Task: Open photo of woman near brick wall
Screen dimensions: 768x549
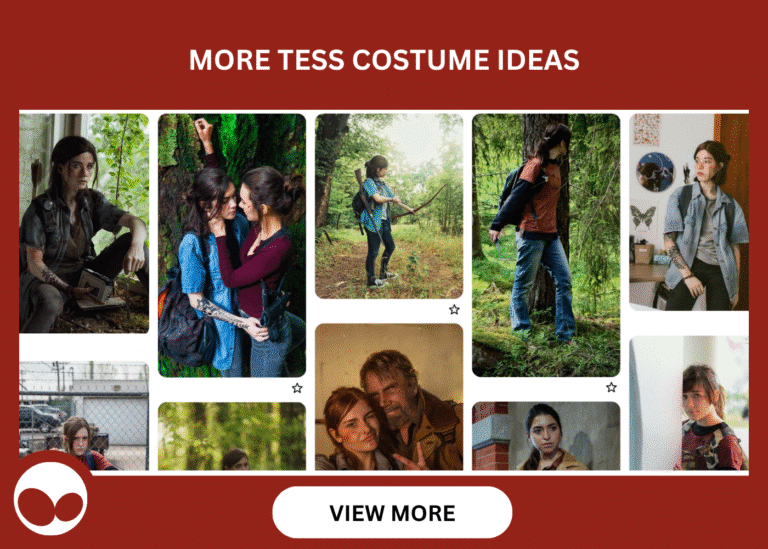Action: [546, 436]
